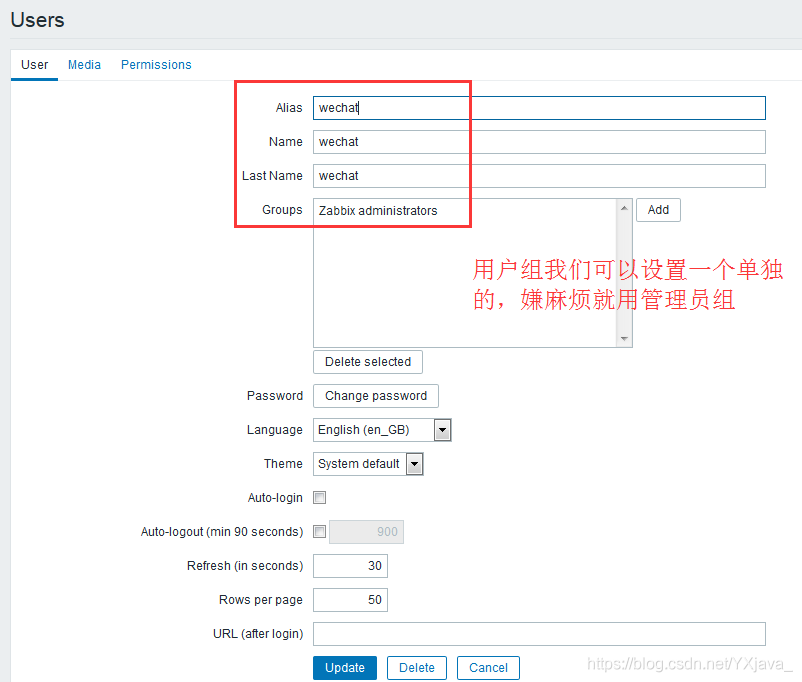
Task: Switch to the User tab
Action: (34, 65)
